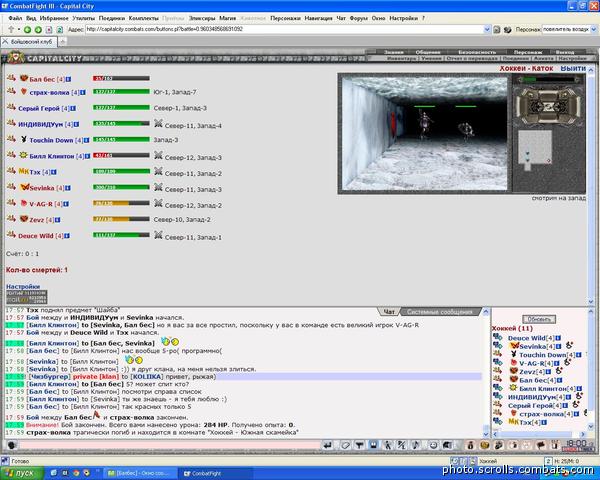Click Бал бес red health bar

[121, 78]
